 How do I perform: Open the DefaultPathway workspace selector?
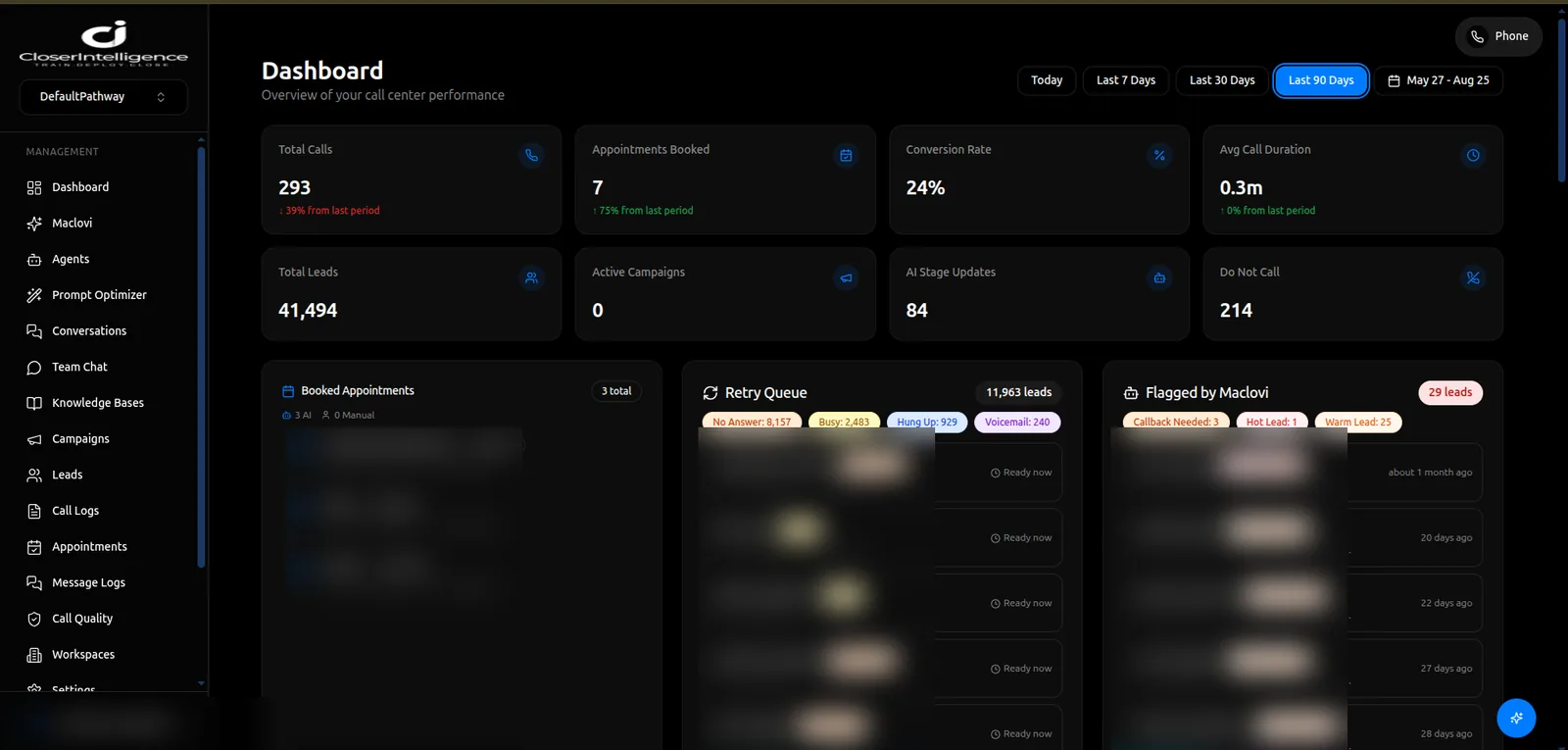[103, 96]
